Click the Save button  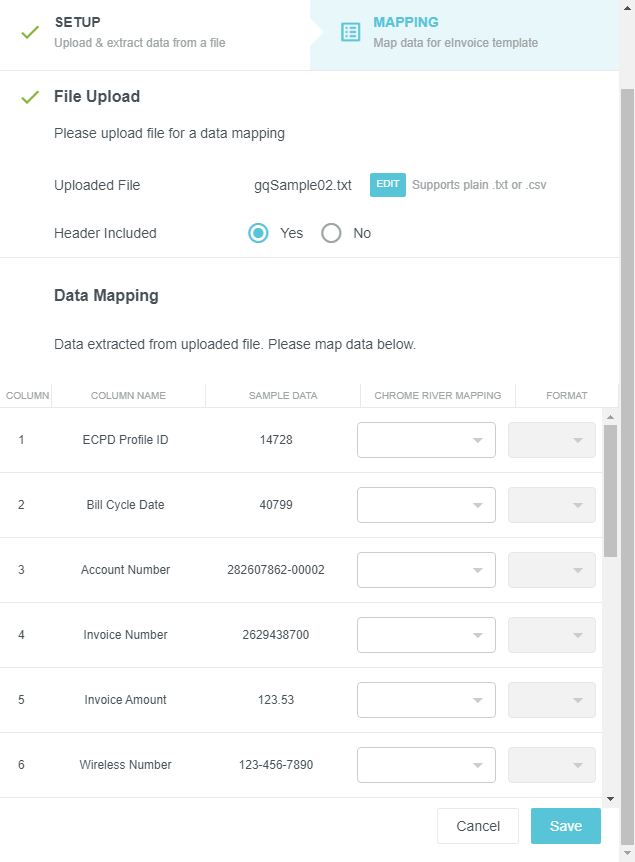[x=566, y=826]
